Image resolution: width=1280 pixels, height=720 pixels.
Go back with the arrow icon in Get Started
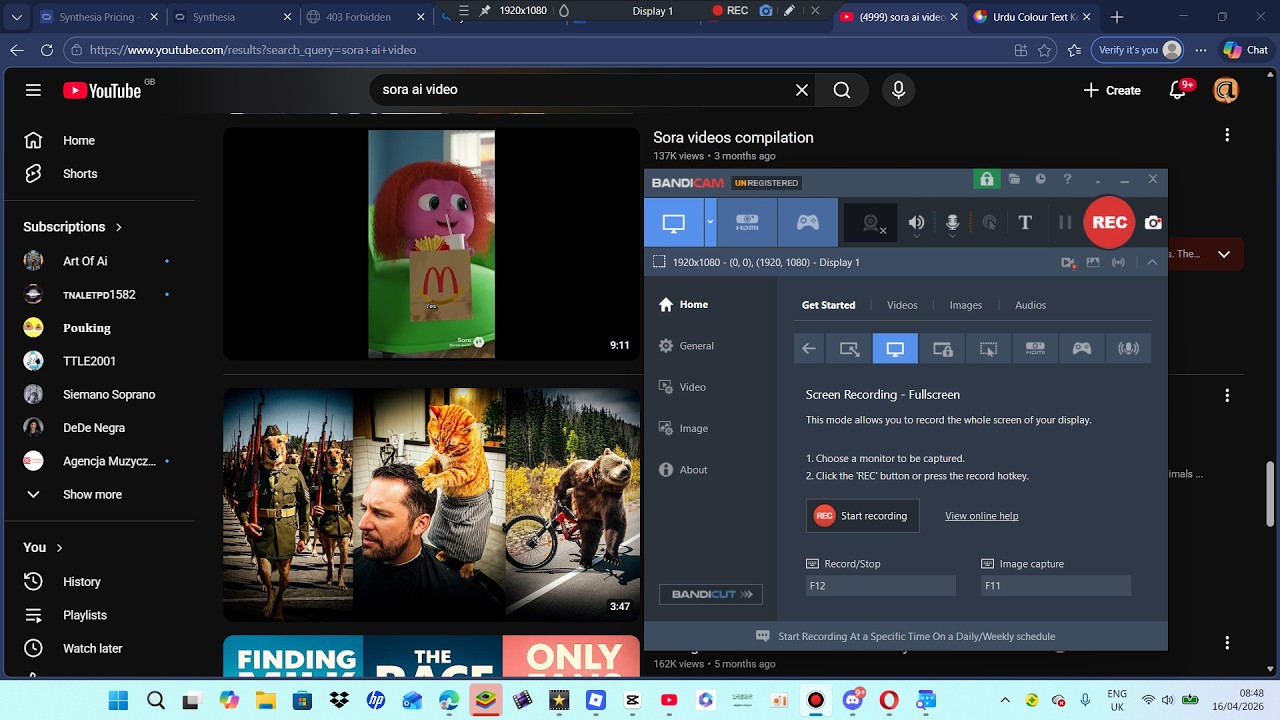click(809, 348)
